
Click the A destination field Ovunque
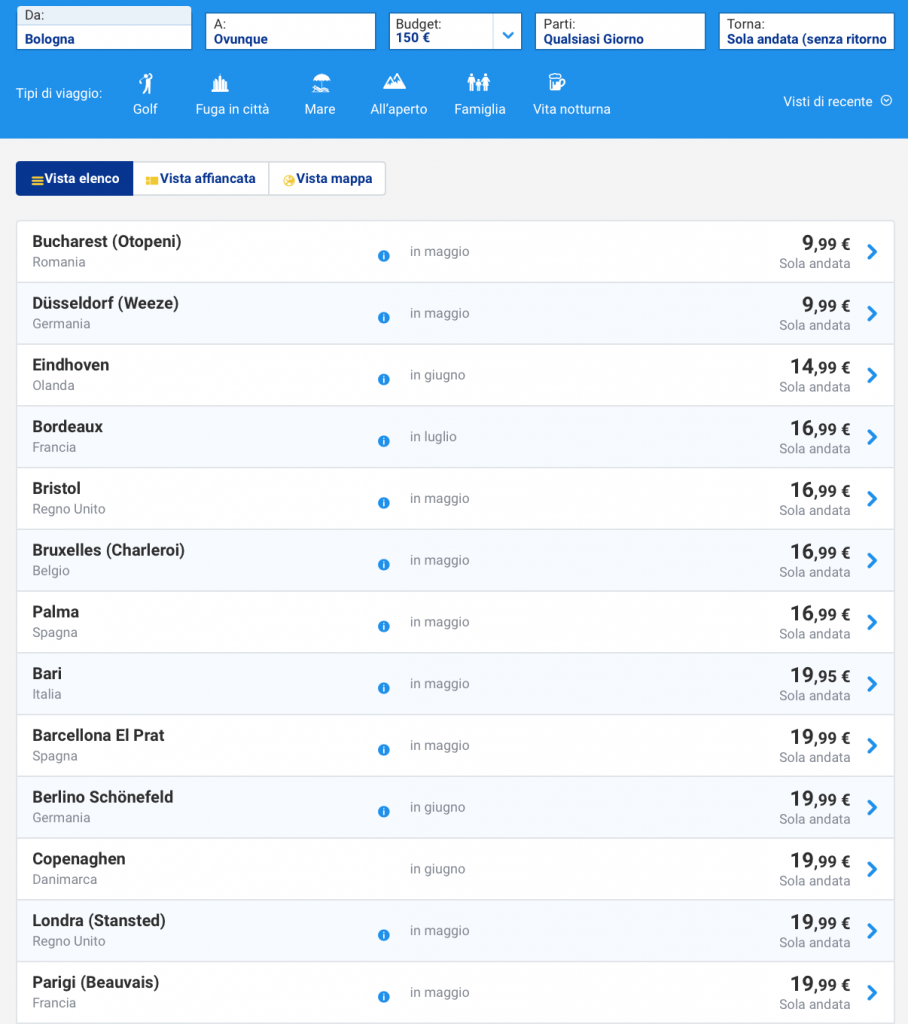[x=290, y=32]
